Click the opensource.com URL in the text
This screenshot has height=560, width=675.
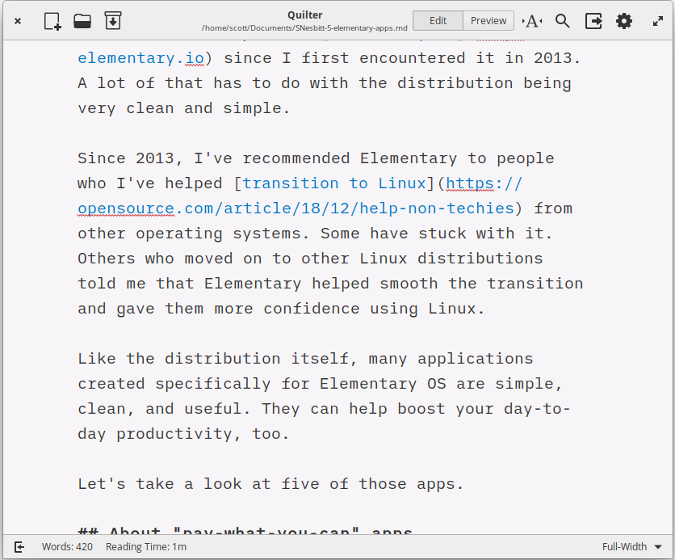pyautogui.click(x=295, y=208)
